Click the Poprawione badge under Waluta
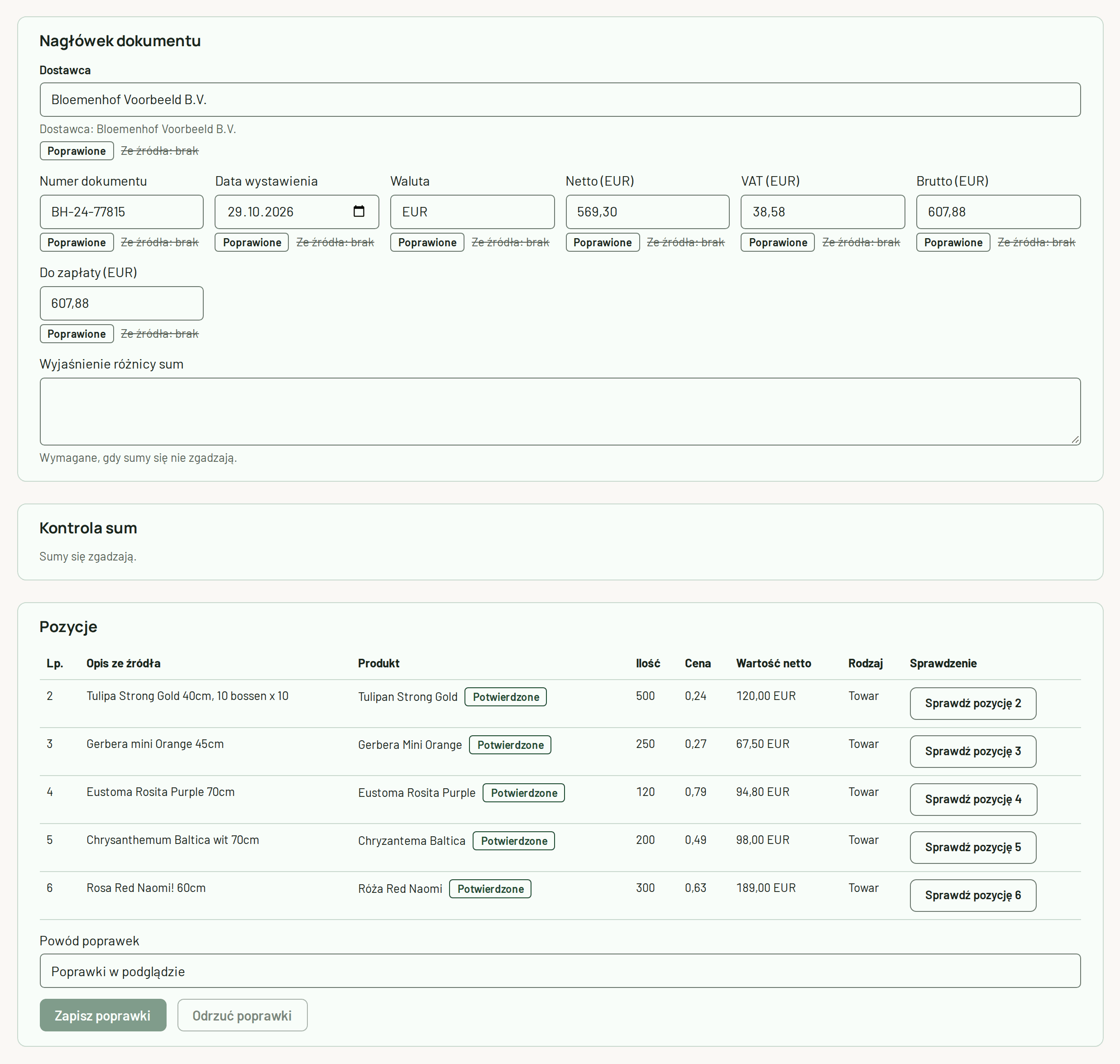This screenshot has height=1064, width=1120. [427, 242]
